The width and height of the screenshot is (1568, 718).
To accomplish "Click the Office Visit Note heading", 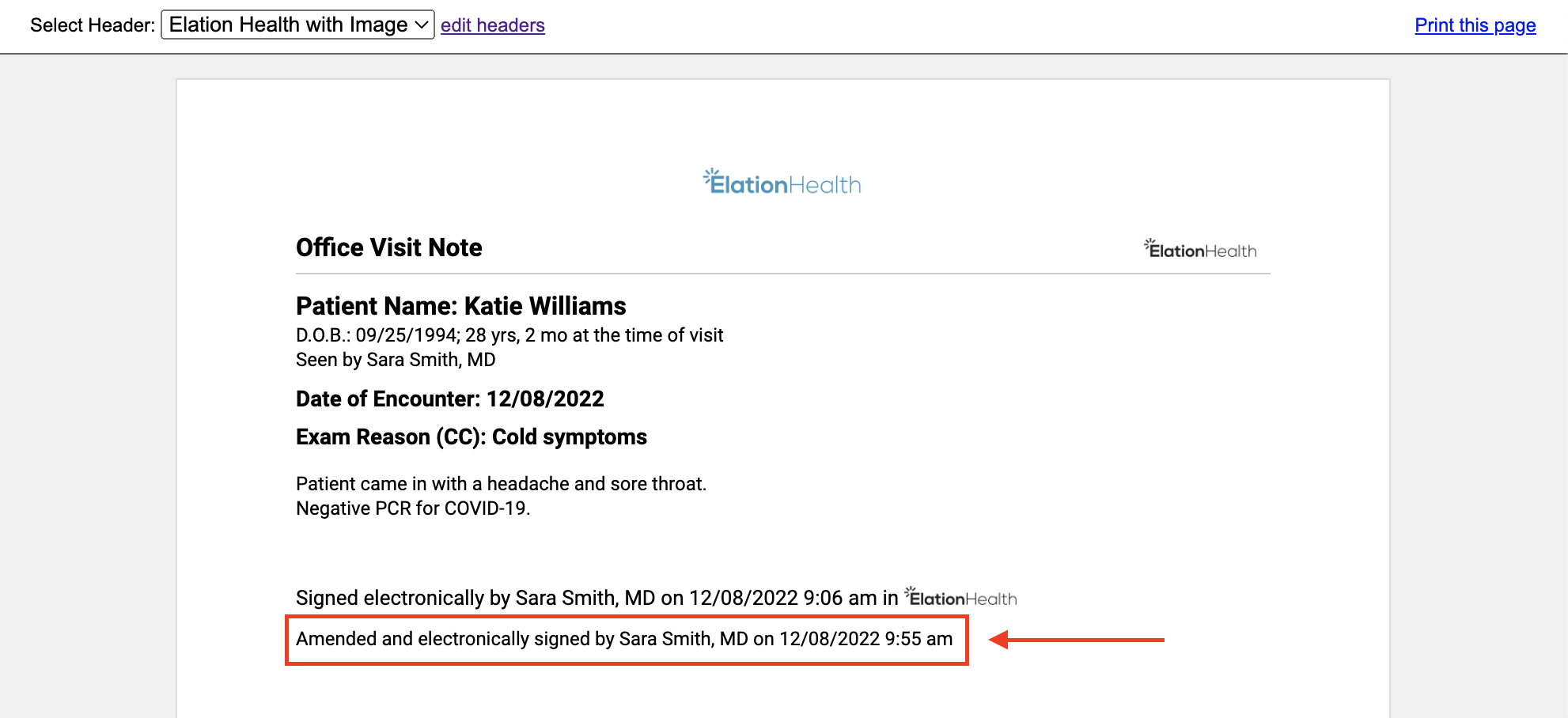I will [x=388, y=248].
